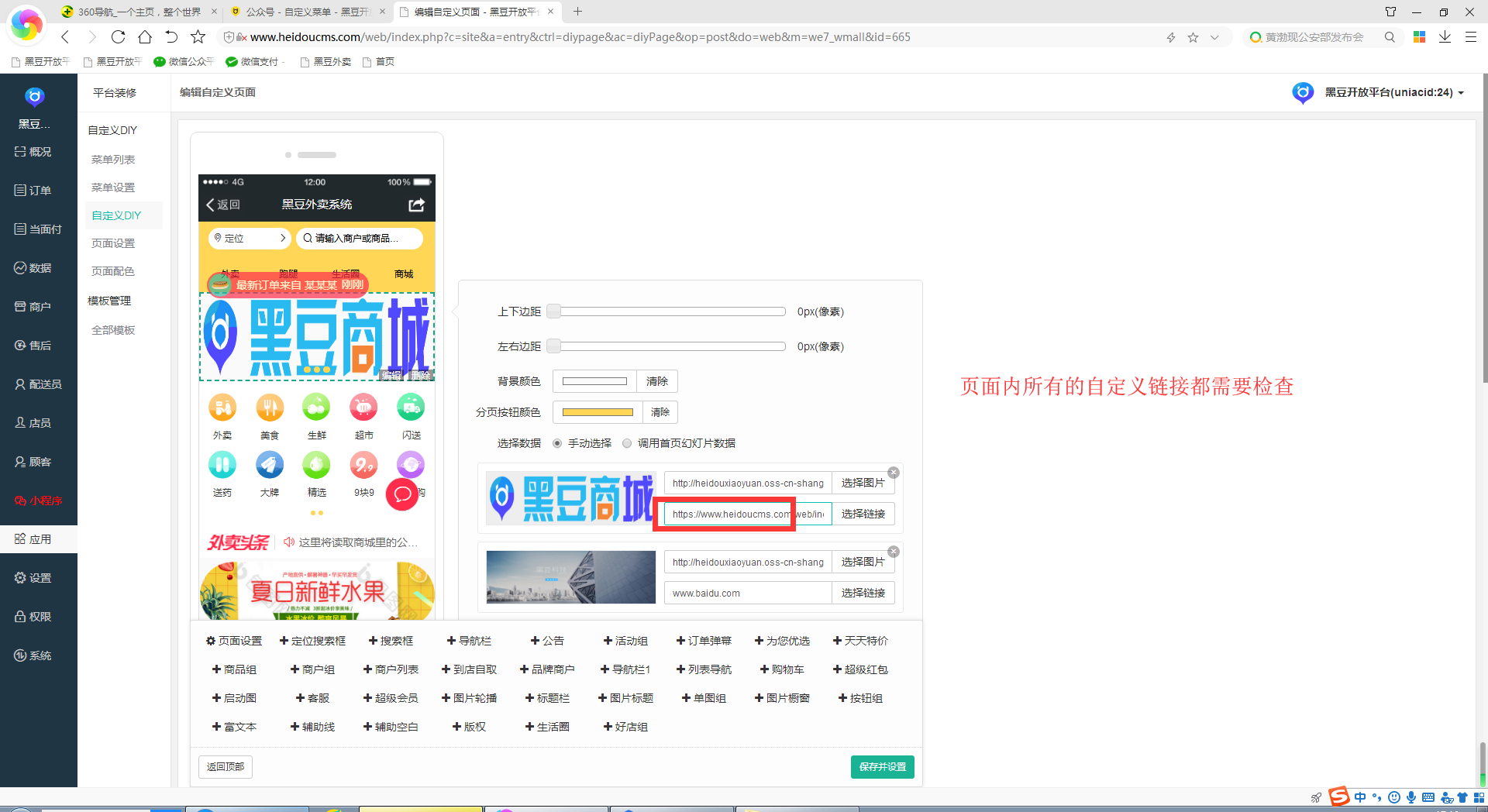Click the browser refresh icon
Screen dimensions: 1488x812
coord(118,36)
